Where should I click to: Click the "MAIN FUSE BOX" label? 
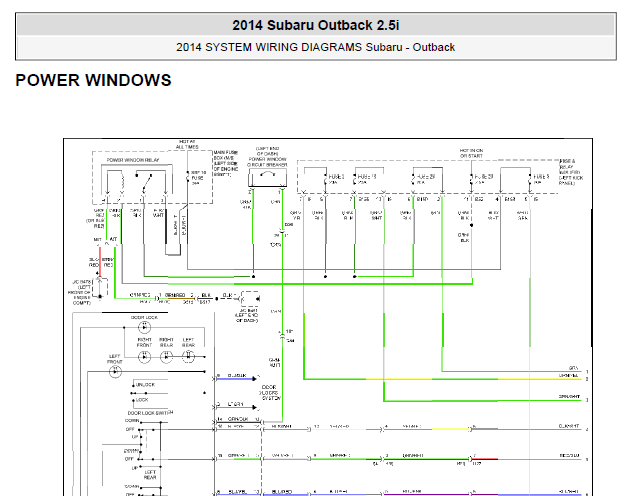[x=226, y=153]
